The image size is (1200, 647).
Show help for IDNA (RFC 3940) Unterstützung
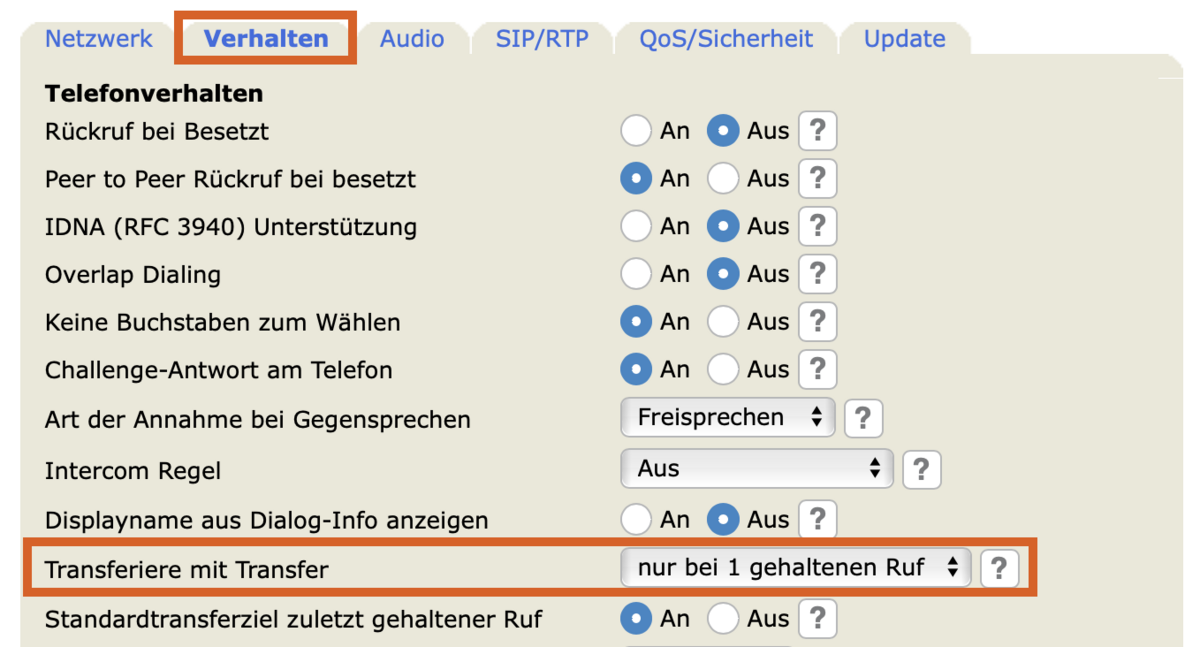(817, 227)
